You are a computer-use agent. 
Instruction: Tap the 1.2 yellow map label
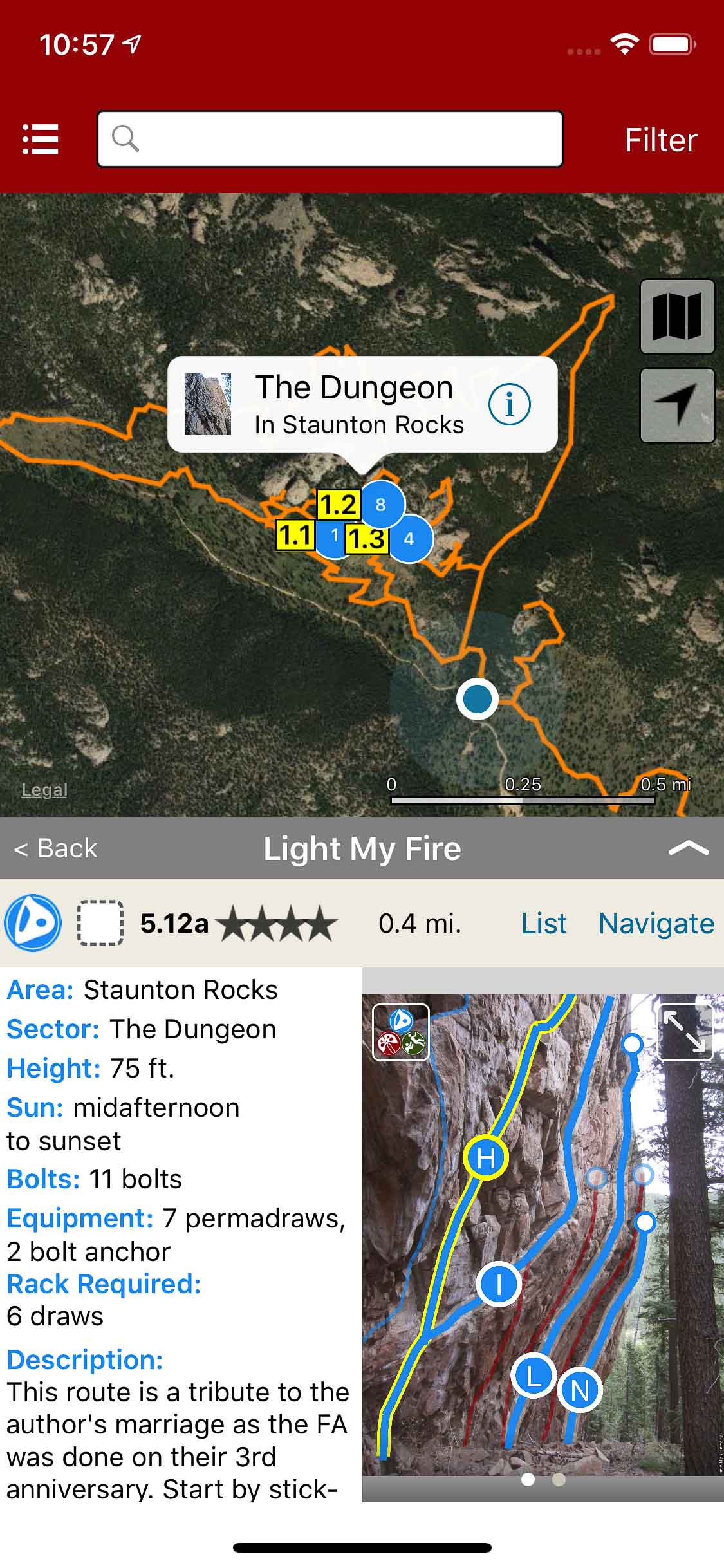point(338,505)
